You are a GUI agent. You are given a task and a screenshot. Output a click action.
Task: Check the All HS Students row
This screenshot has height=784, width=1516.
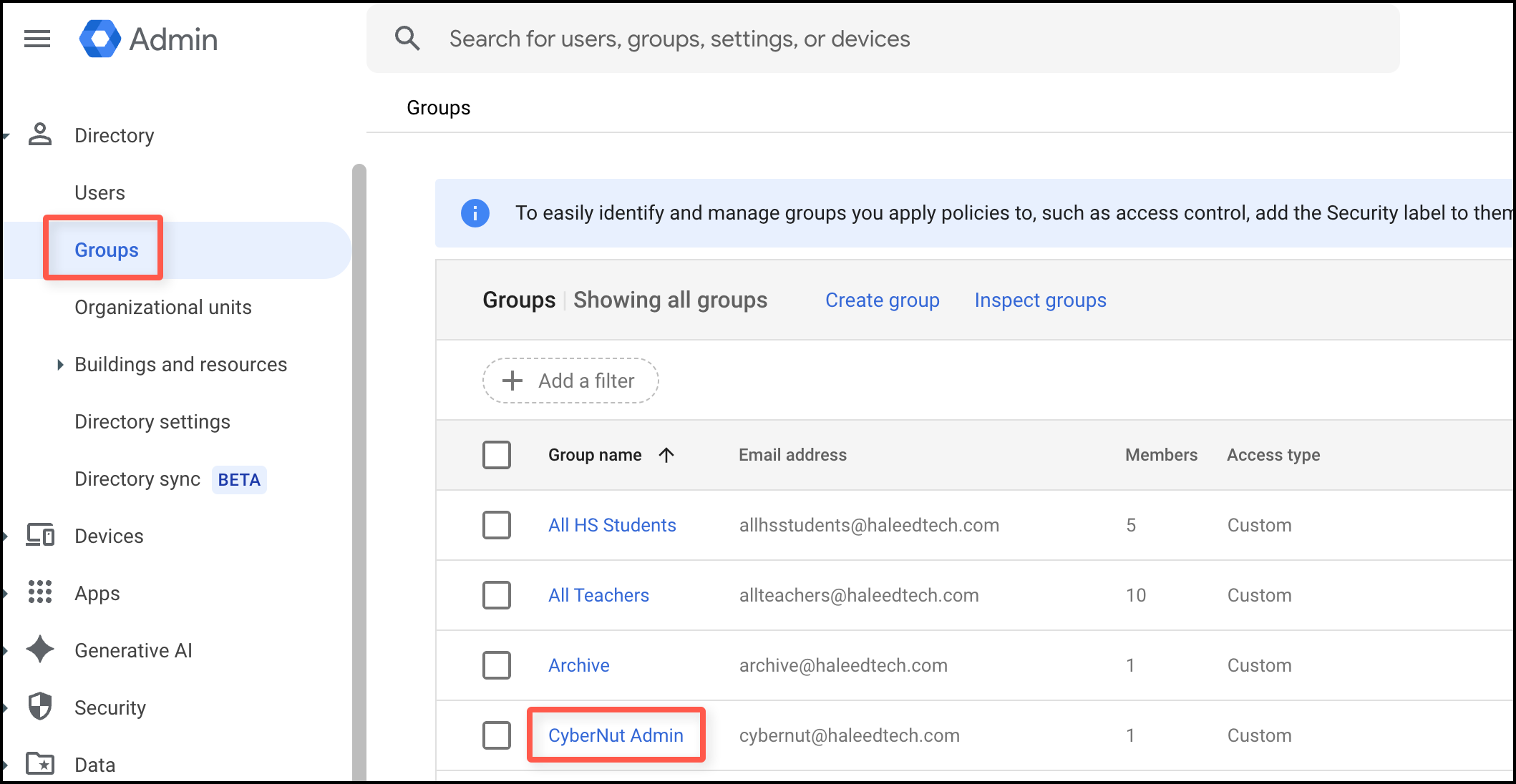tap(497, 525)
